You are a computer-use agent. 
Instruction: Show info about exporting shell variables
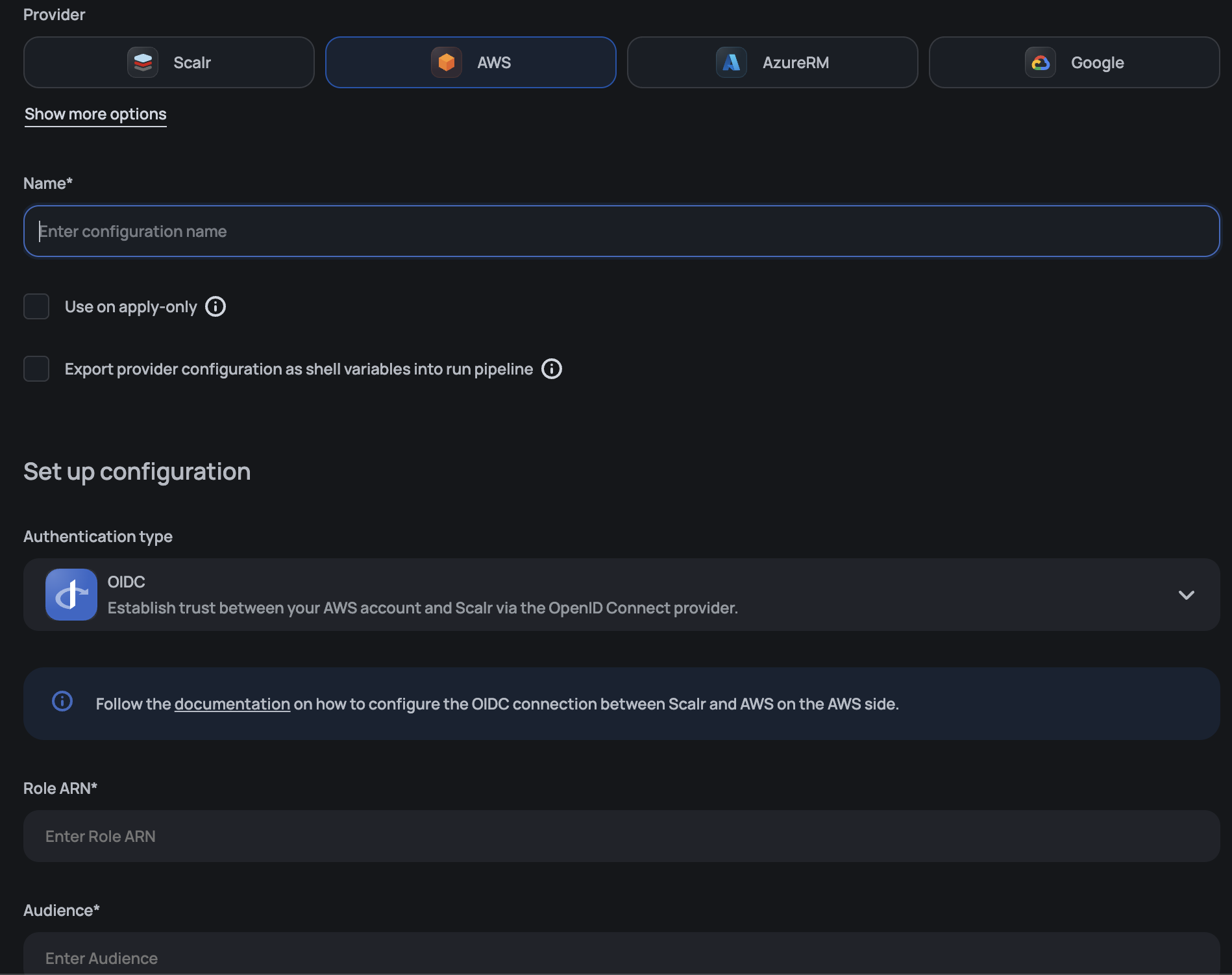552,369
